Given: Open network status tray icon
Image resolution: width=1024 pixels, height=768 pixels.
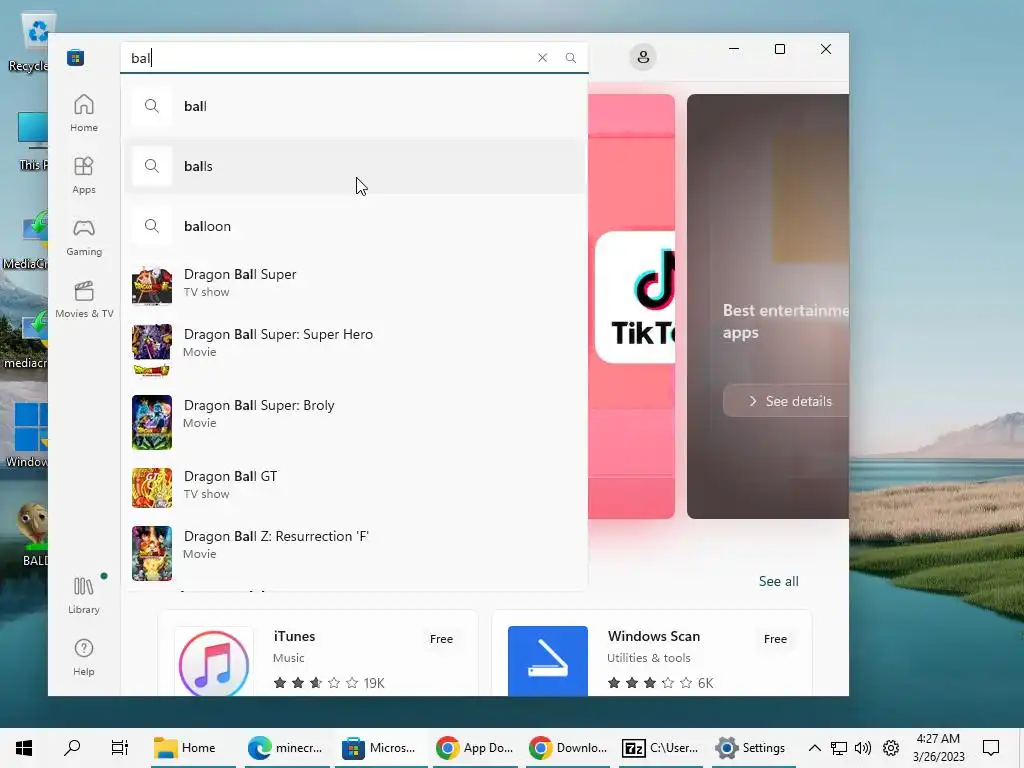Looking at the screenshot, I should coord(839,748).
